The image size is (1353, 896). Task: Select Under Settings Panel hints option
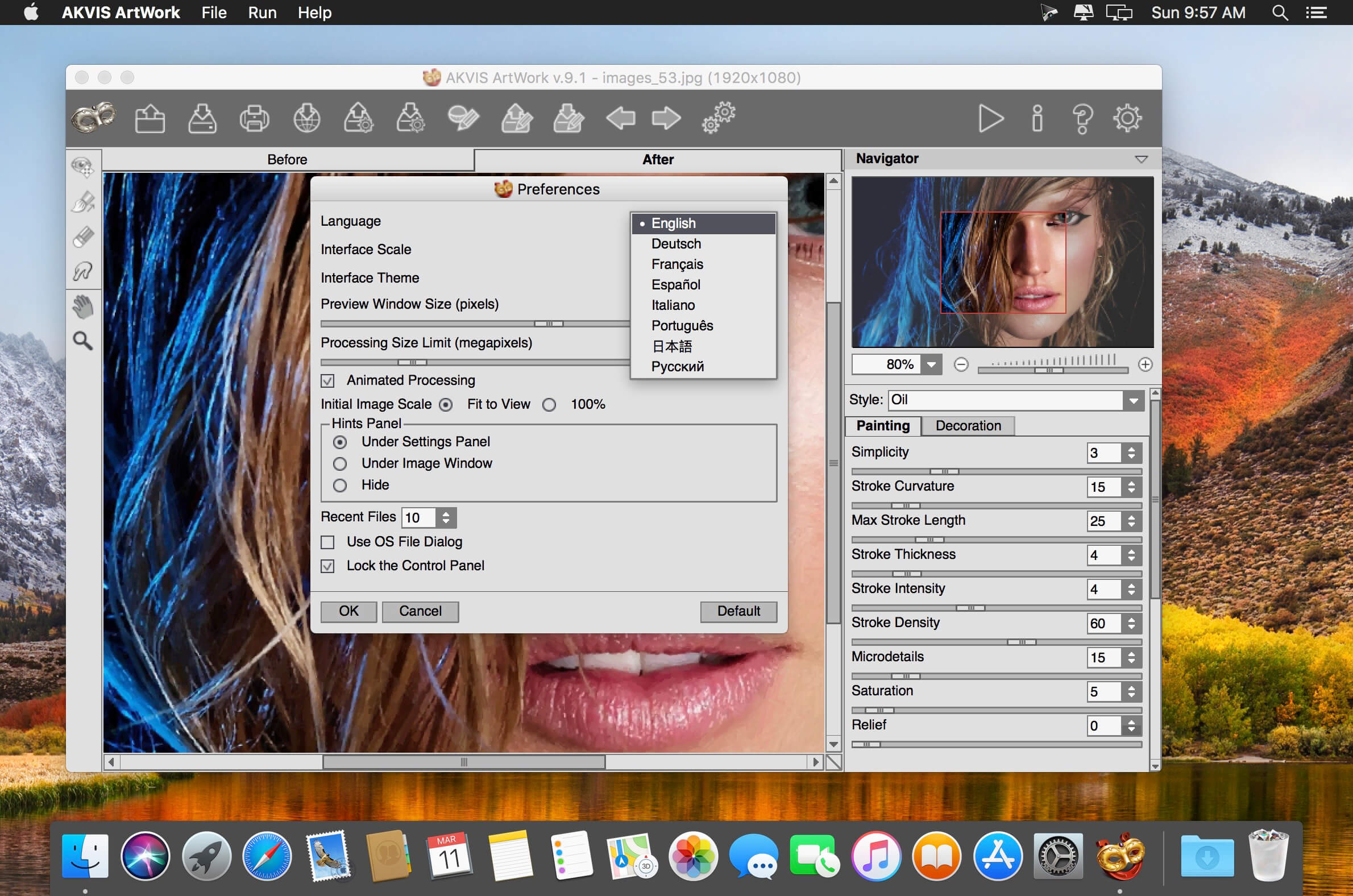pyautogui.click(x=340, y=442)
